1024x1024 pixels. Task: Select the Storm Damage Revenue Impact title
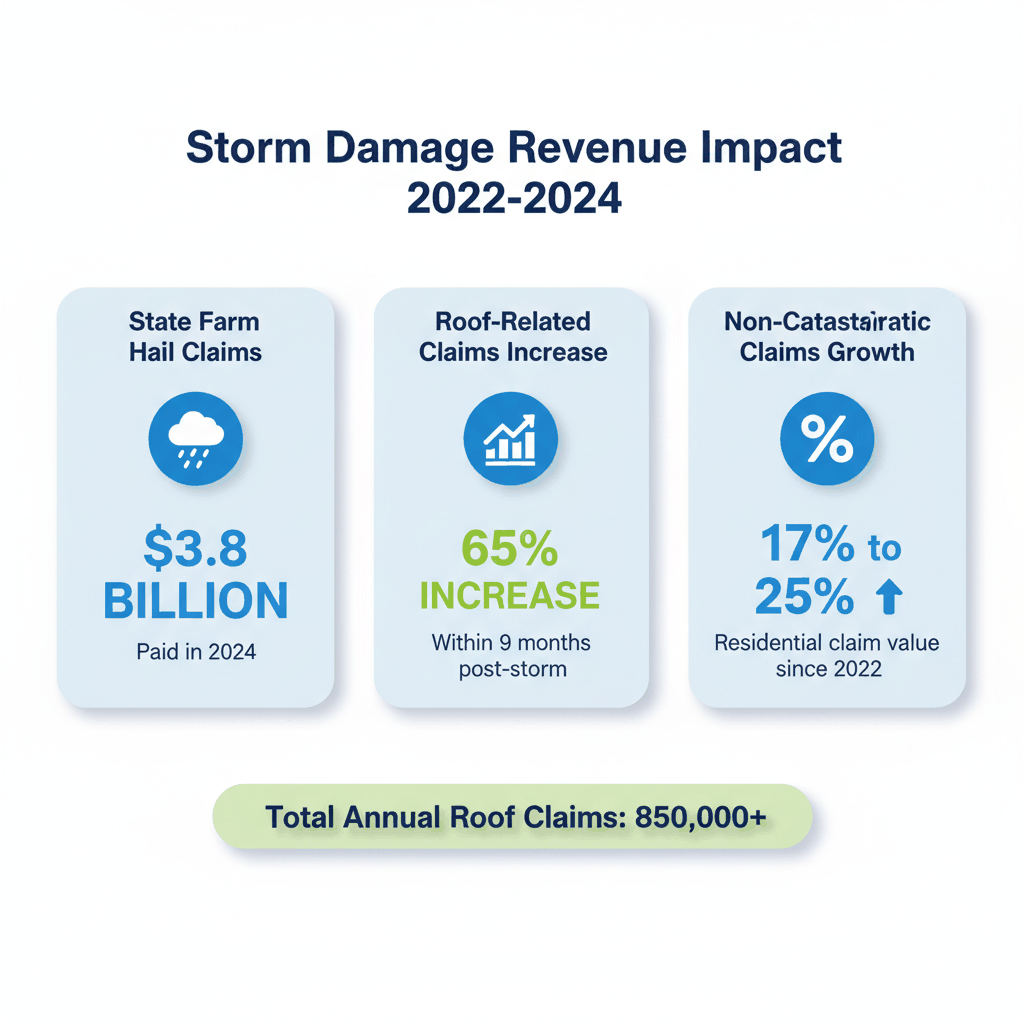pyautogui.click(x=513, y=148)
